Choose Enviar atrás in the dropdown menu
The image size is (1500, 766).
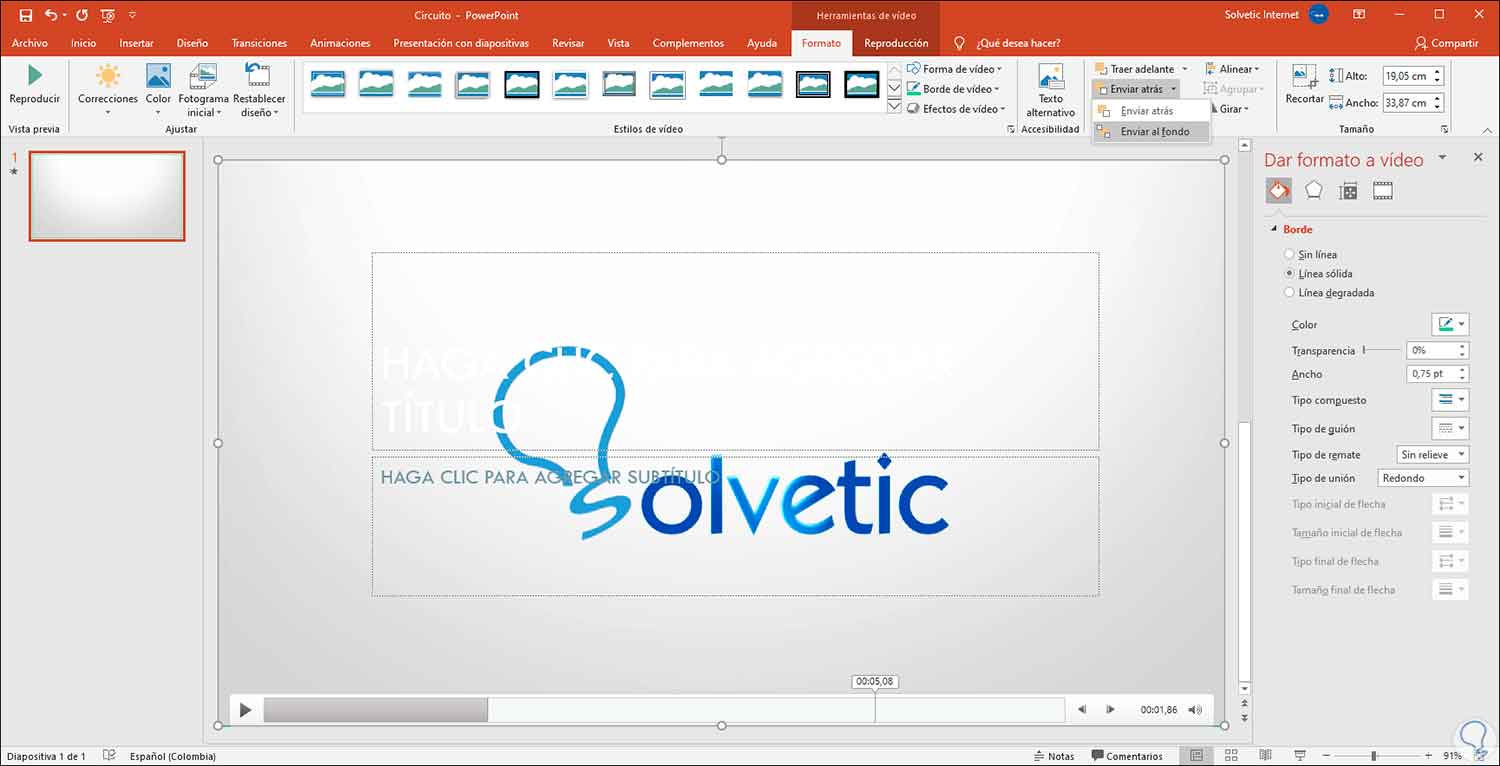click(x=1150, y=111)
